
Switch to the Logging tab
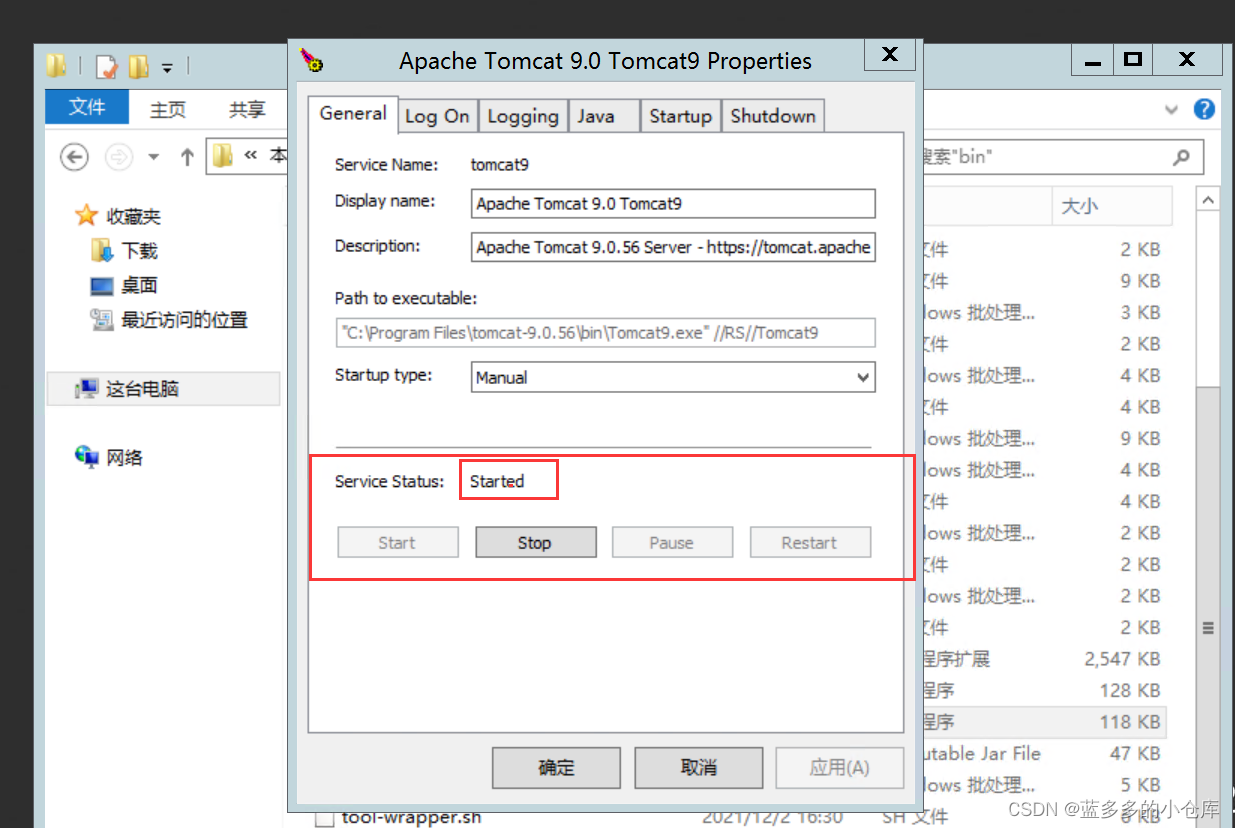pyautogui.click(x=523, y=116)
